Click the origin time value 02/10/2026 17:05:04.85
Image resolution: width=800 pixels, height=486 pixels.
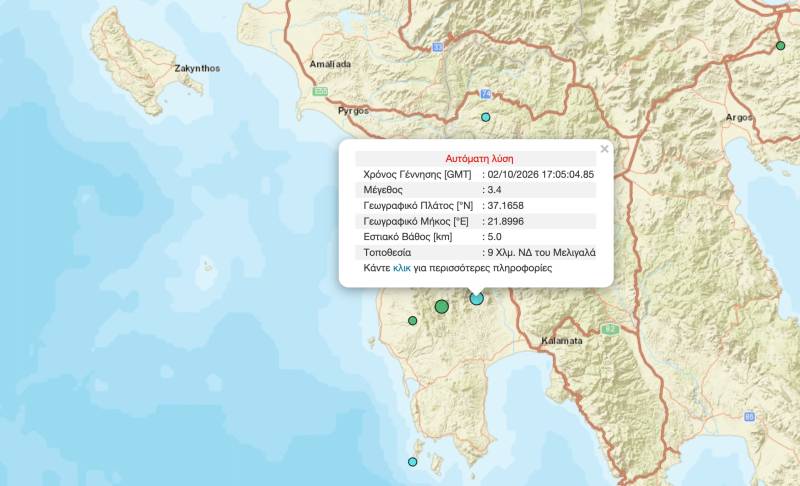[541, 174]
